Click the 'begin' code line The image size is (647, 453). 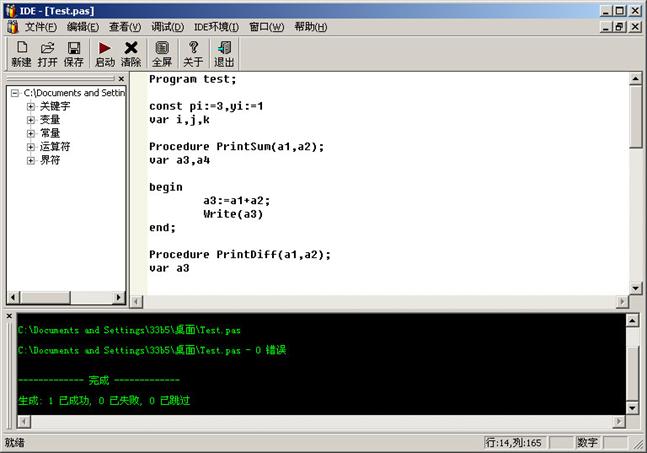pyautogui.click(x=166, y=187)
